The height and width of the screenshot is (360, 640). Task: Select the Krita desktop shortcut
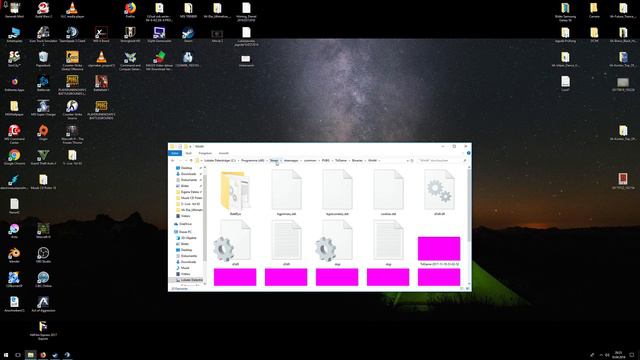pos(14,230)
